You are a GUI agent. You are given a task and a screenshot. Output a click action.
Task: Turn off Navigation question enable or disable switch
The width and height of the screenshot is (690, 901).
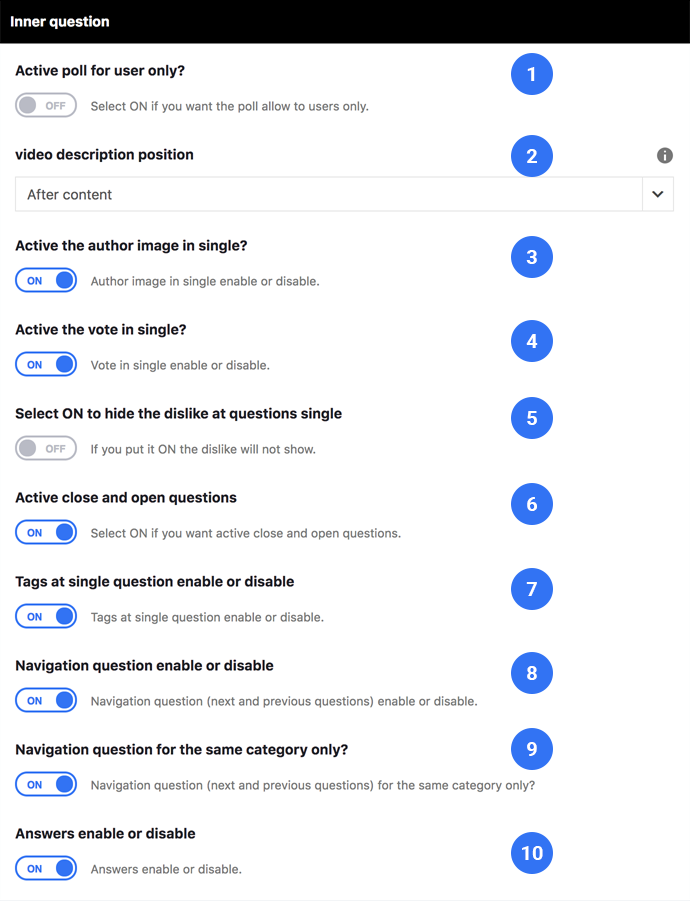pos(46,700)
